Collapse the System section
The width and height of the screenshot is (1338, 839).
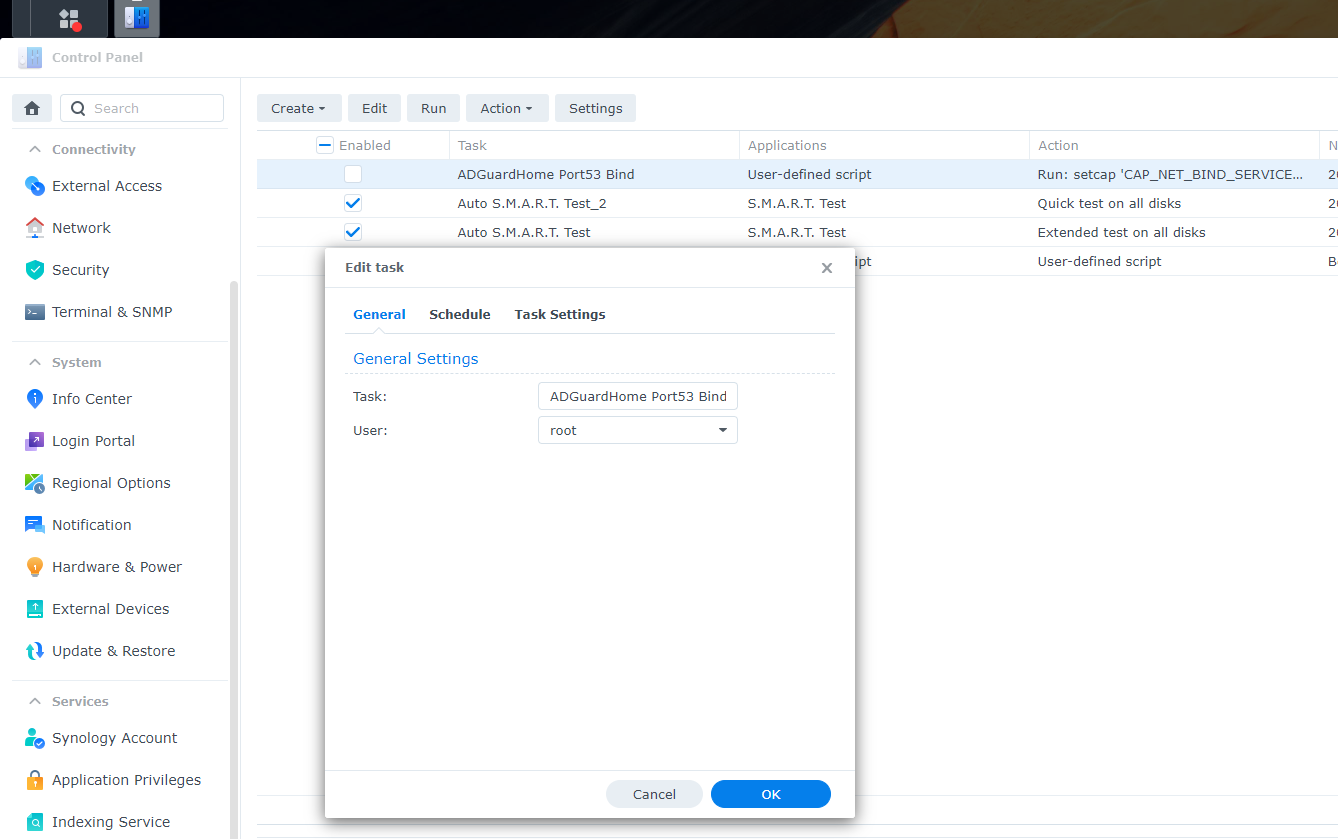pos(35,362)
